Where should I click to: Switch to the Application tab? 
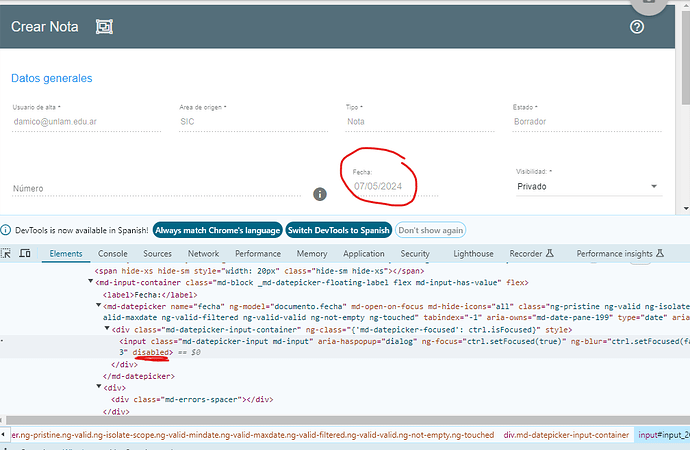(363, 254)
